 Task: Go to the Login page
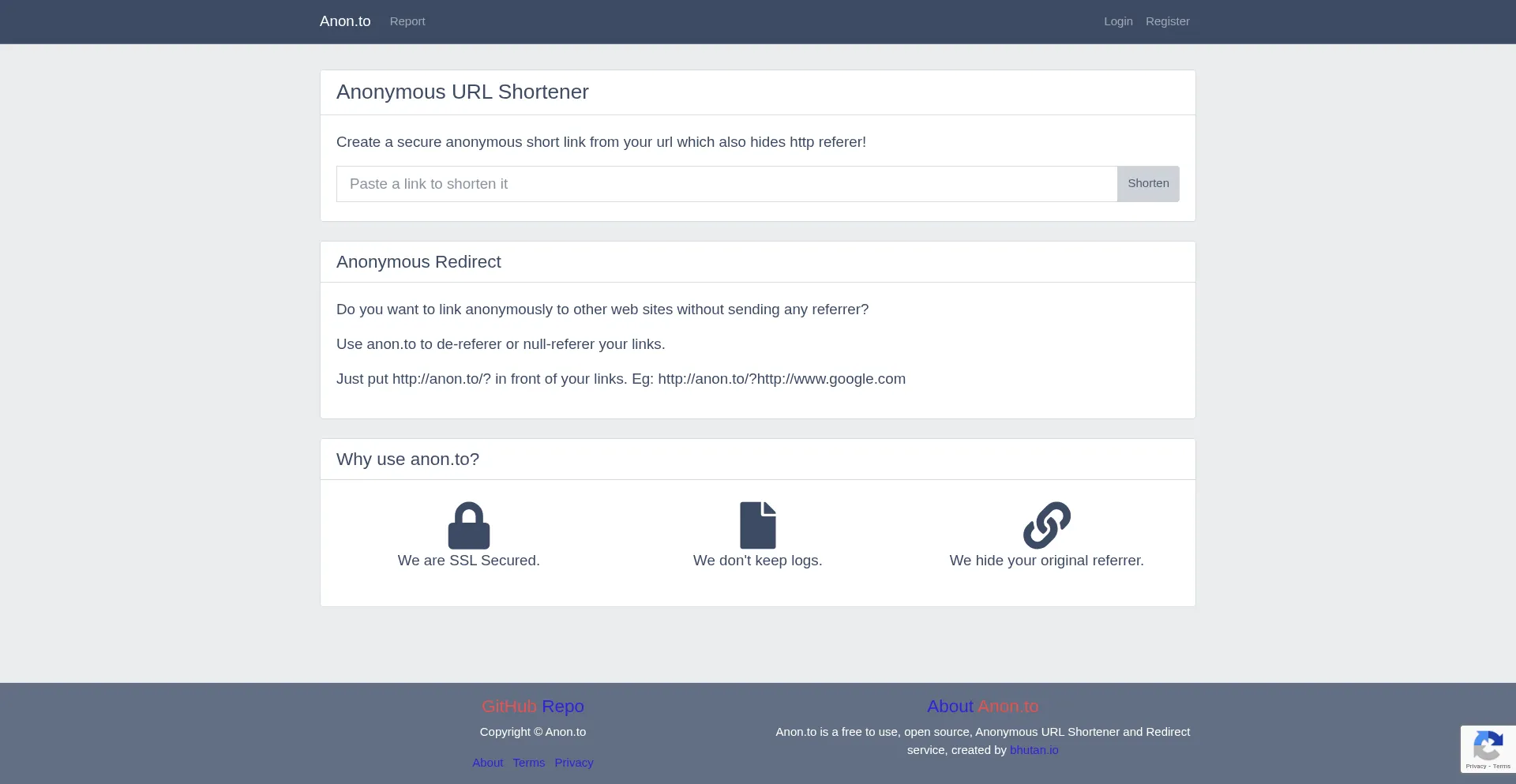[x=1118, y=21]
